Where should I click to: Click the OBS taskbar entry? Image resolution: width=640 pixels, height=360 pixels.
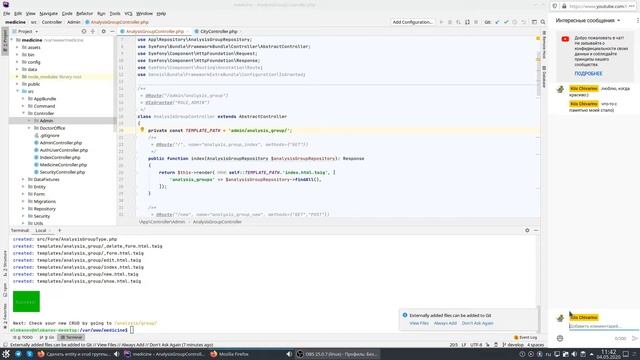point(337,354)
